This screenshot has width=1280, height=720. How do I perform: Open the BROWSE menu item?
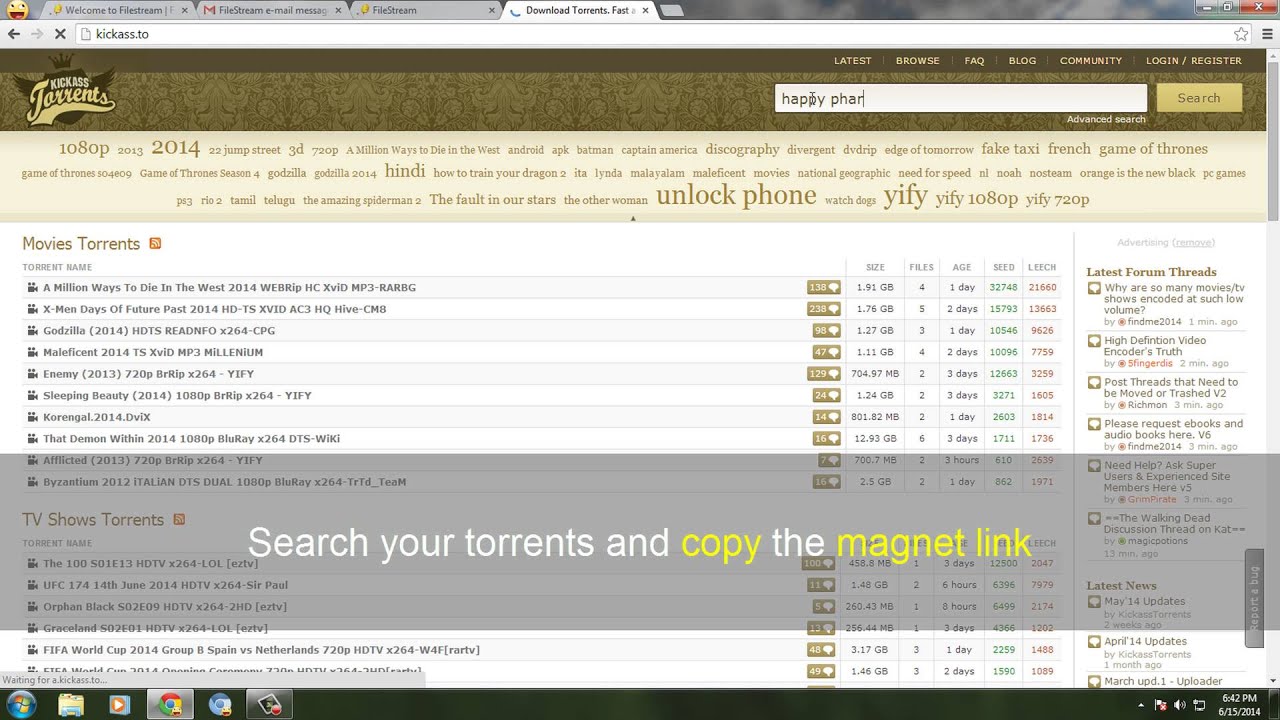(x=918, y=61)
